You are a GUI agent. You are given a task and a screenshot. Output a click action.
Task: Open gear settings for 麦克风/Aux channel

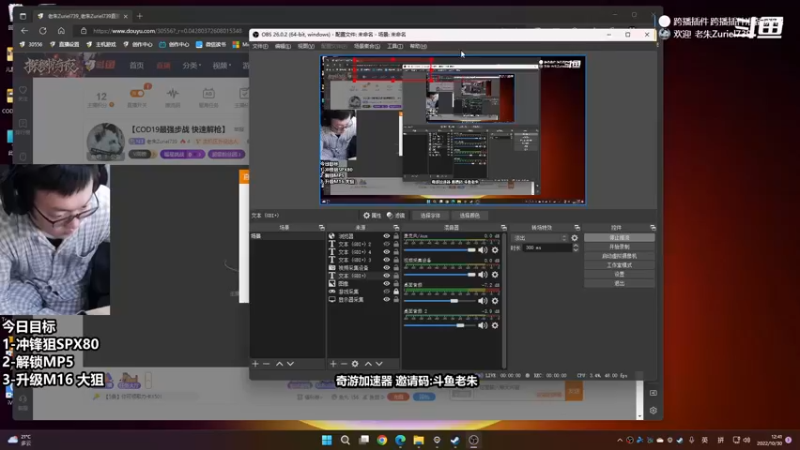(495, 250)
